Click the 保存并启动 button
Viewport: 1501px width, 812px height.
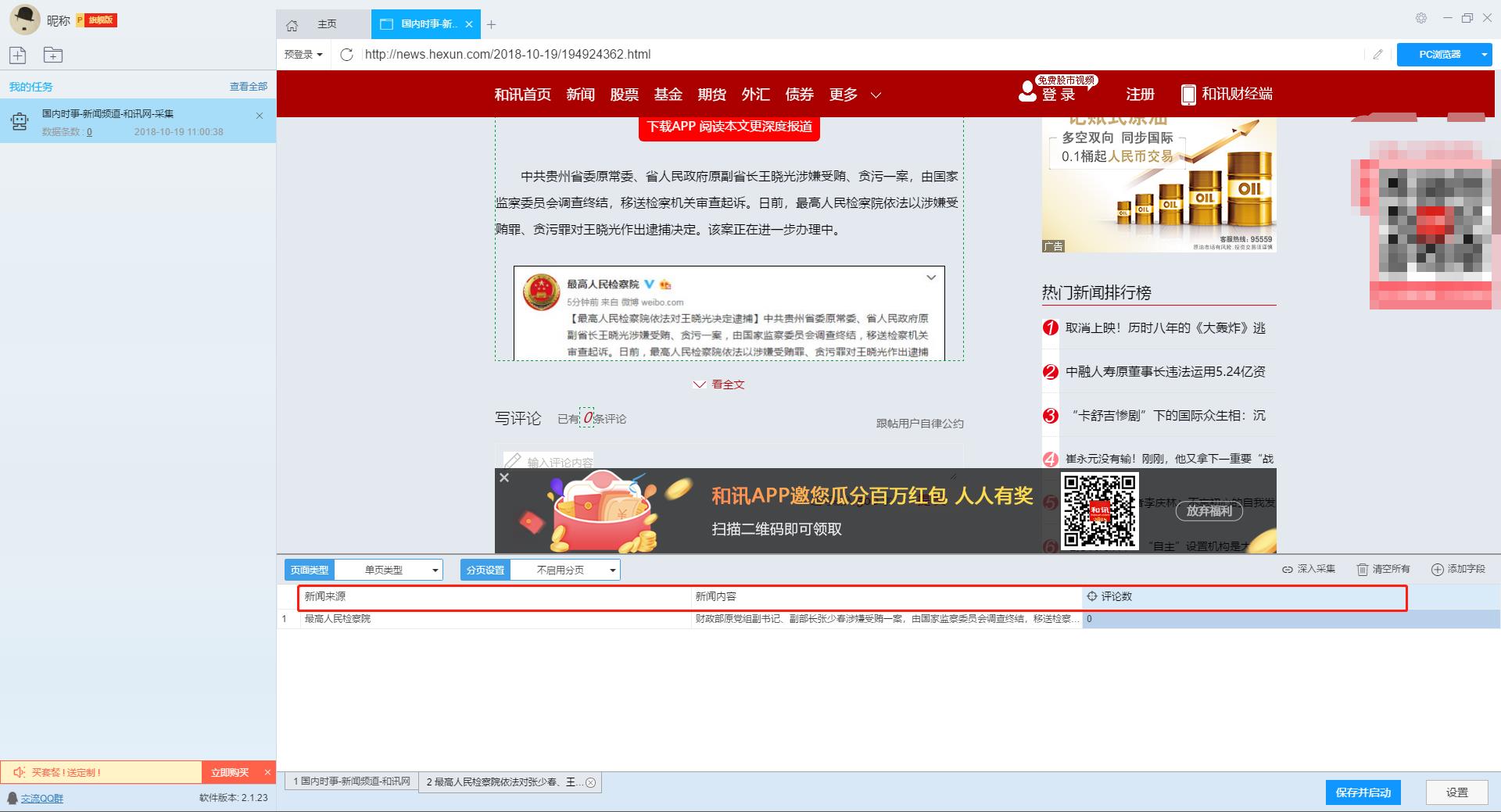[1363, 792]
